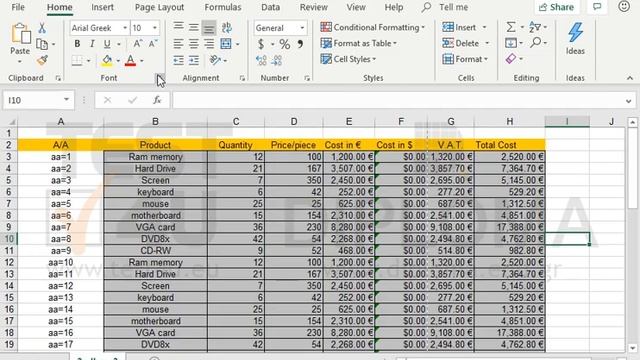Toggle Wrap Text
This screenshot has width=640, height=360.
(x=227, y=27)
